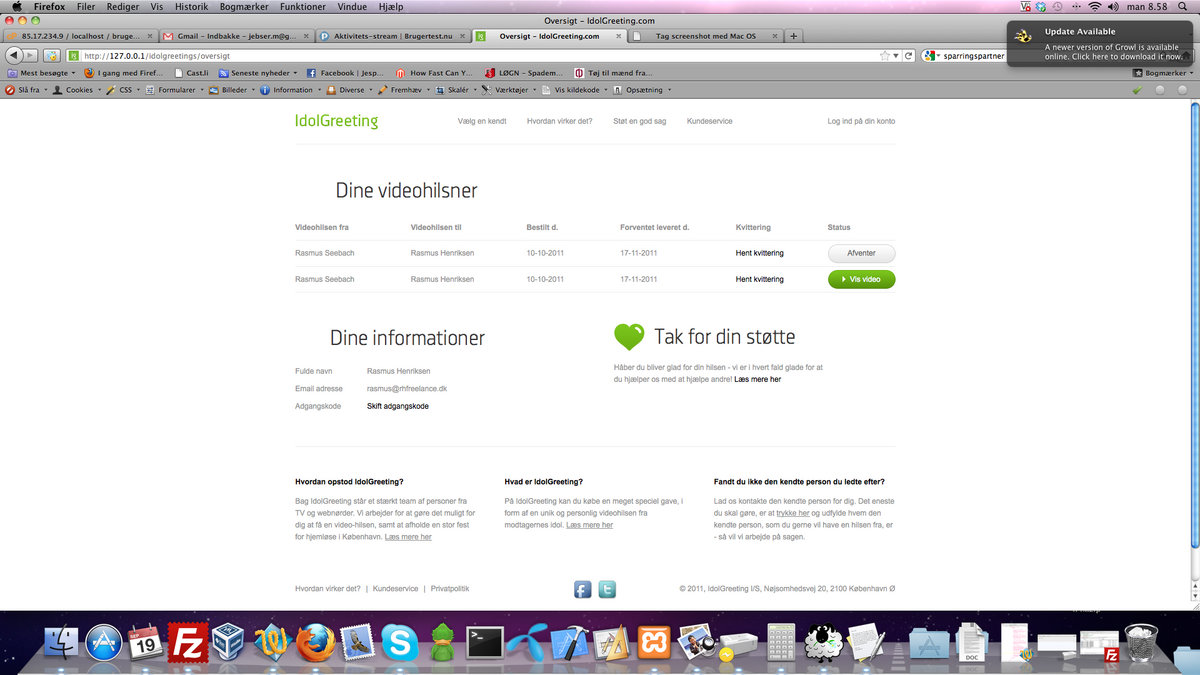Open the Historik menu in the menu bar
The image size is (1200, 675).
click(x=192, y=6)
